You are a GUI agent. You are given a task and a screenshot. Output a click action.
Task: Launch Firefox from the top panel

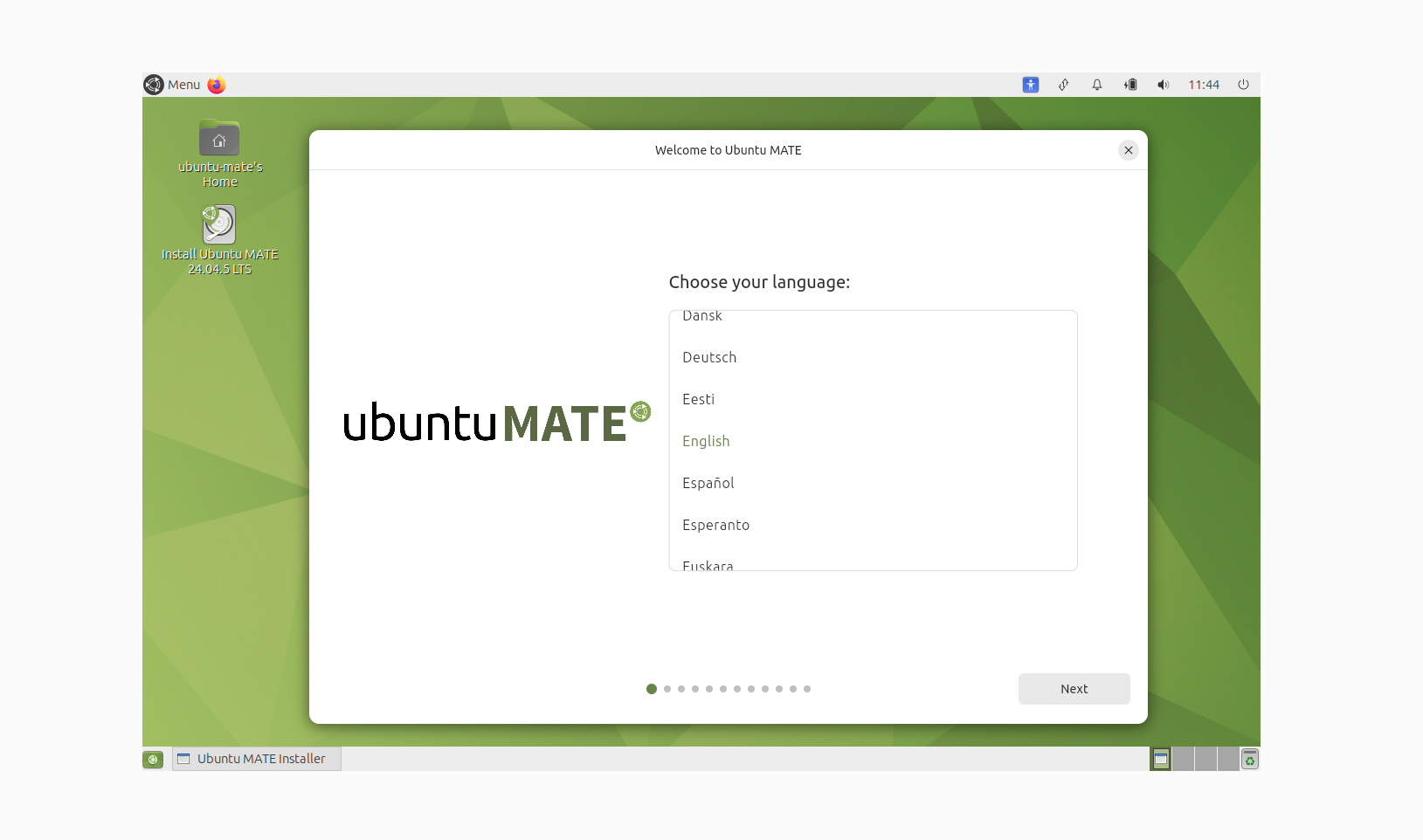(x=217, y=85)
